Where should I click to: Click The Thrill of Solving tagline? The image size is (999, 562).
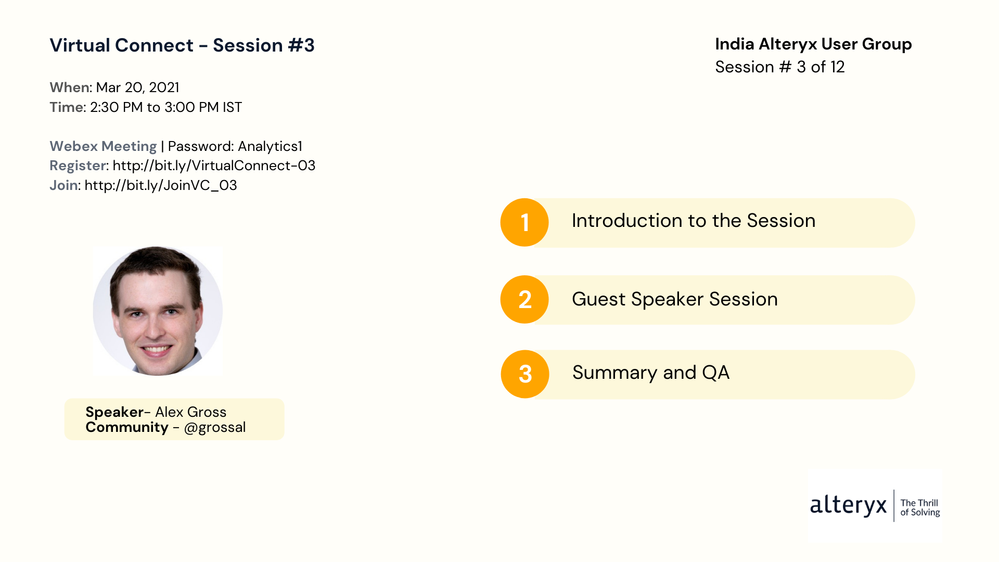pos(920,507)
